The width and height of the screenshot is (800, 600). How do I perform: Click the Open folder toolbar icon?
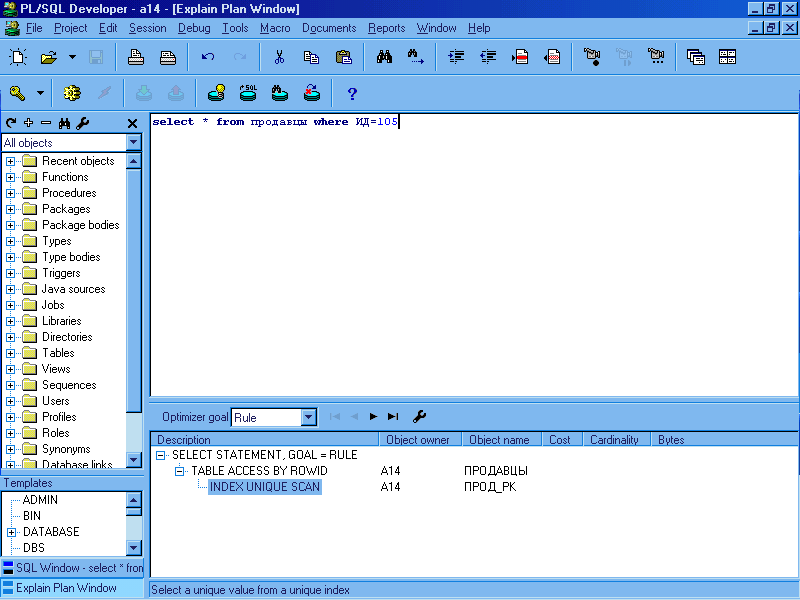tap(49, 57)
